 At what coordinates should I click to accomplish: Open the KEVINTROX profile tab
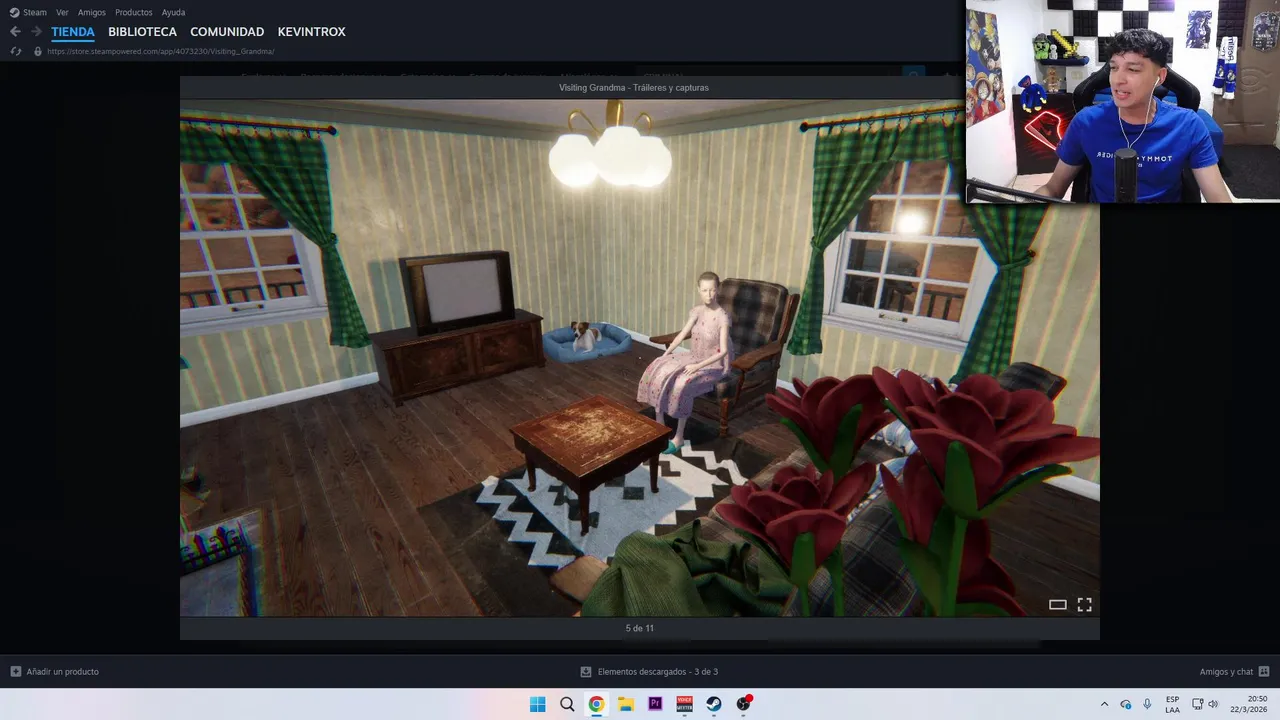[311, 32]
